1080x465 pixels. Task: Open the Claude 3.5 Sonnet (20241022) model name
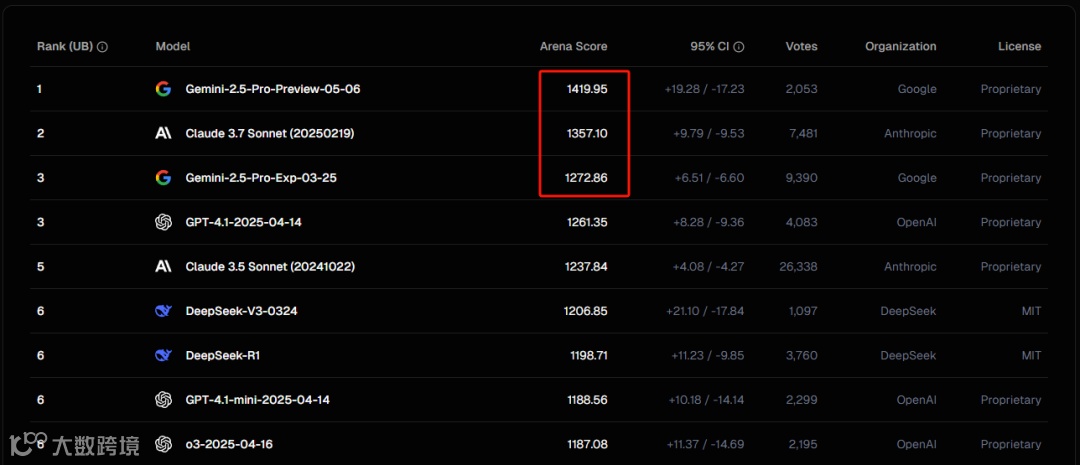click(270, 267)
